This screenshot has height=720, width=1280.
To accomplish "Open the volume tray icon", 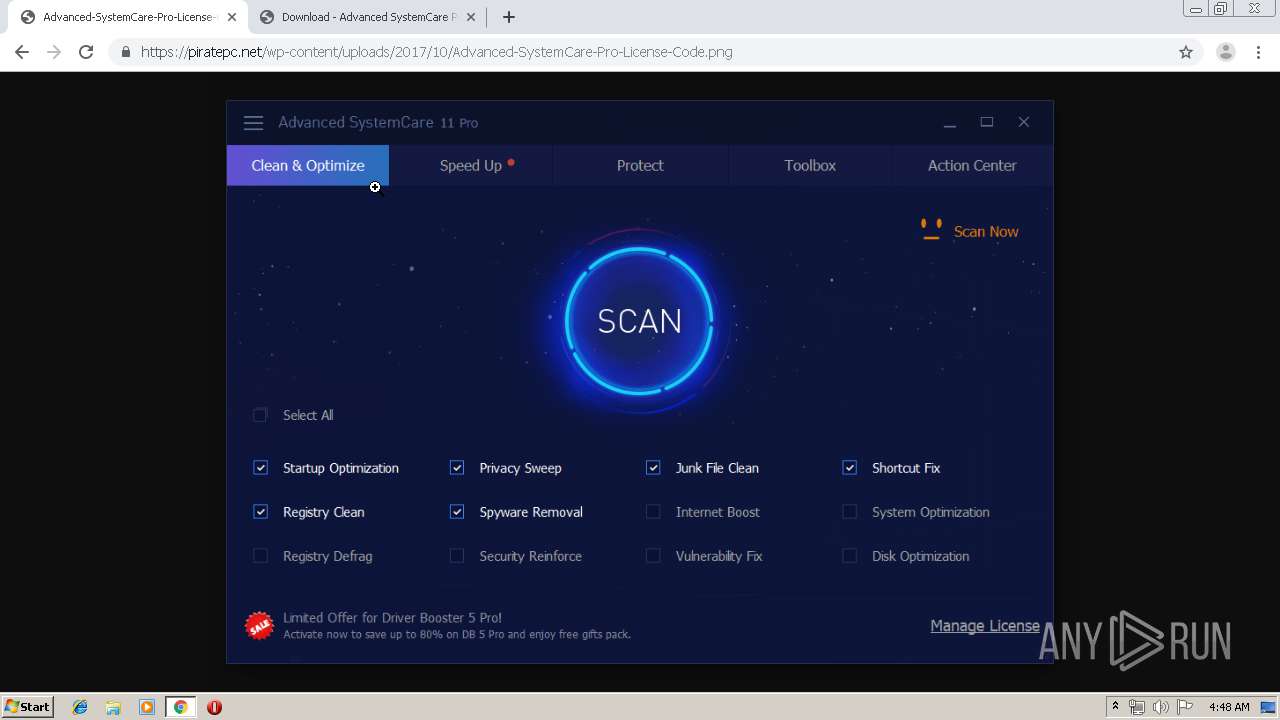I will pos(1161,707).
